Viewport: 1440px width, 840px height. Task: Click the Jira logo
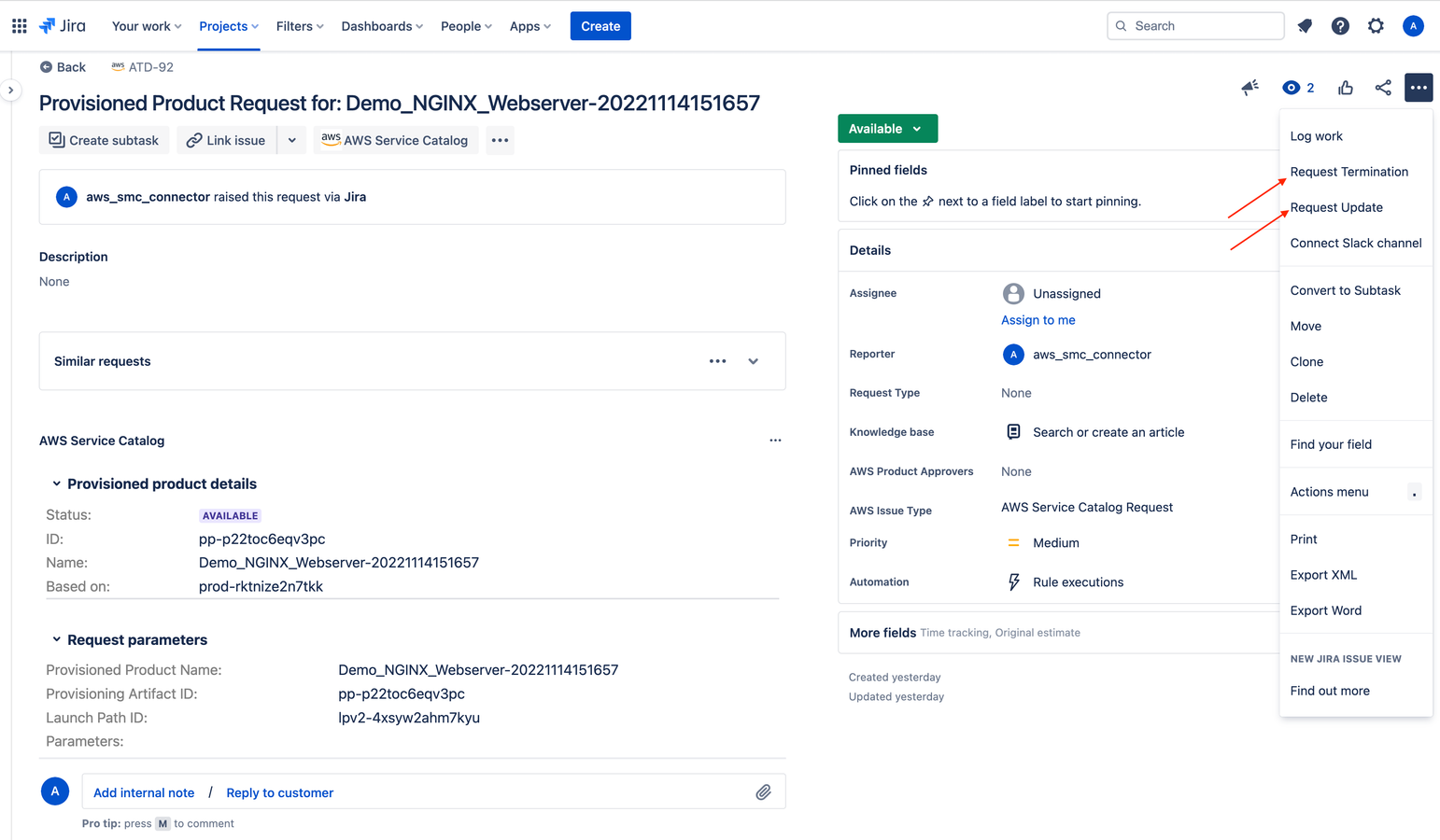tap(63, 26)
